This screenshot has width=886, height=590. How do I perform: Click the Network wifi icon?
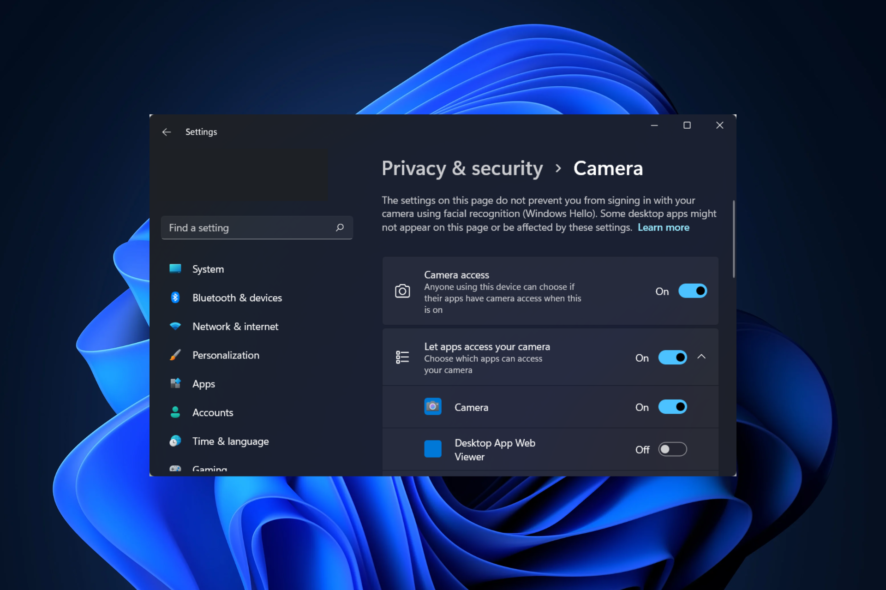[x=175, y=326]
